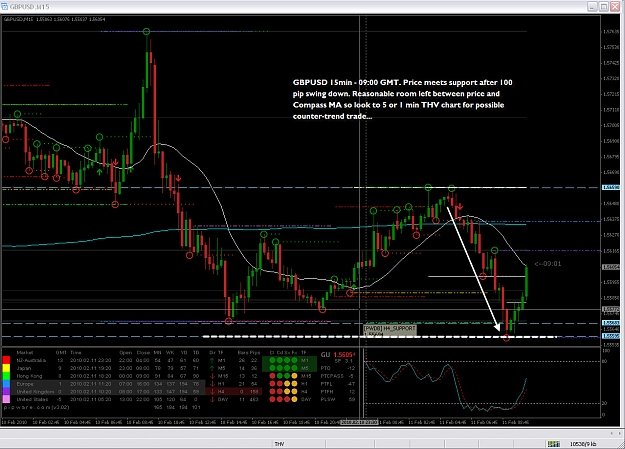Select the Japan yellow session swatch
This screenshot has height=449, width=625.
coord(6,368)
